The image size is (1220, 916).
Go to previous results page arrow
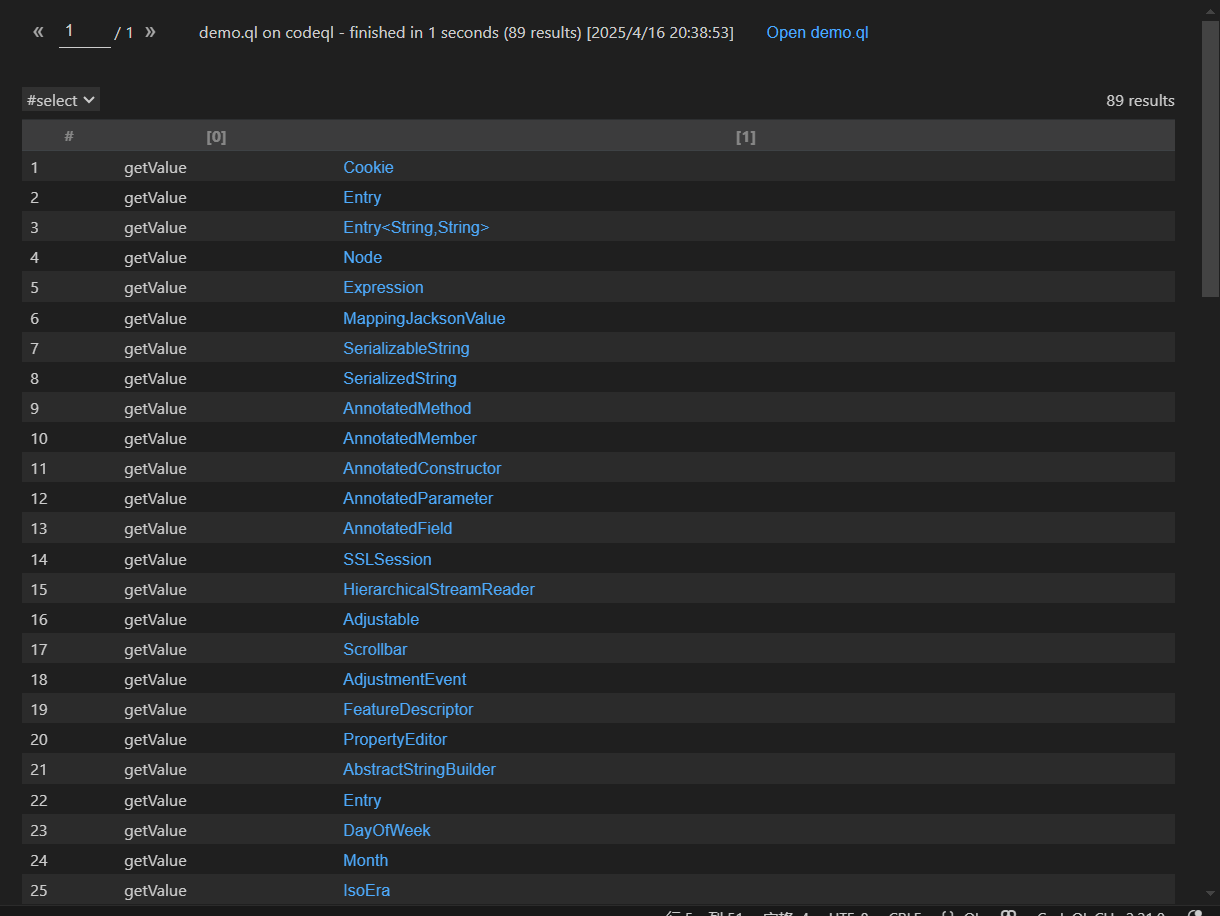coord(38,32)
